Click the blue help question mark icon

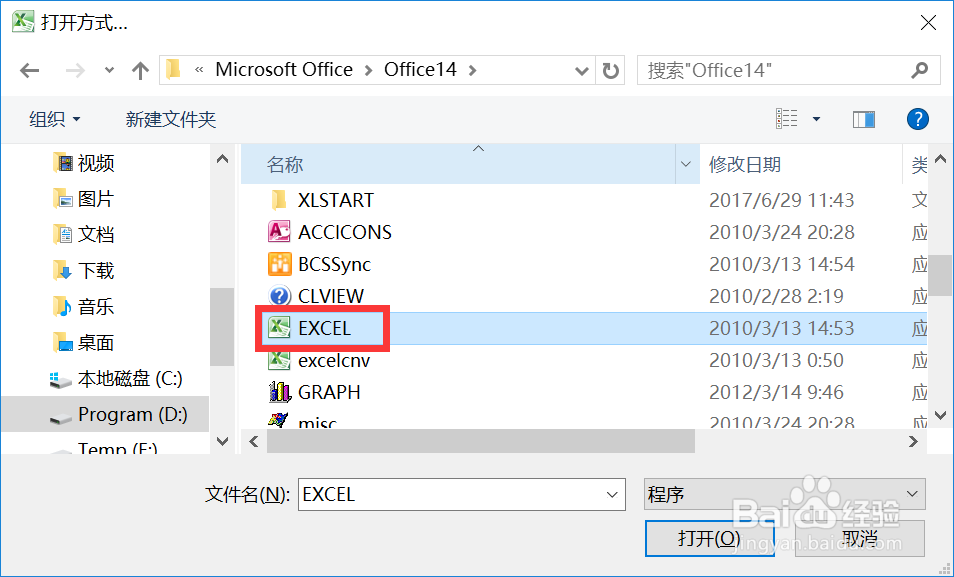tap(918, 119)
